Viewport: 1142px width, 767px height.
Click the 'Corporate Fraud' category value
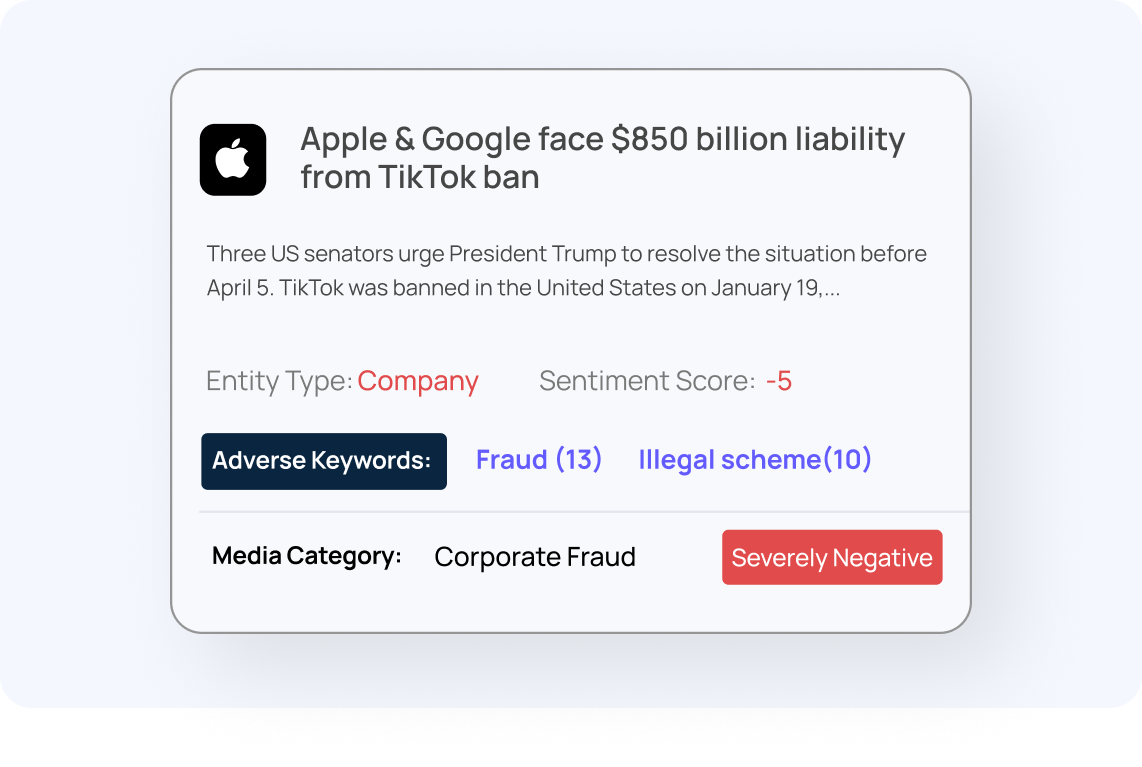(535, 556)
